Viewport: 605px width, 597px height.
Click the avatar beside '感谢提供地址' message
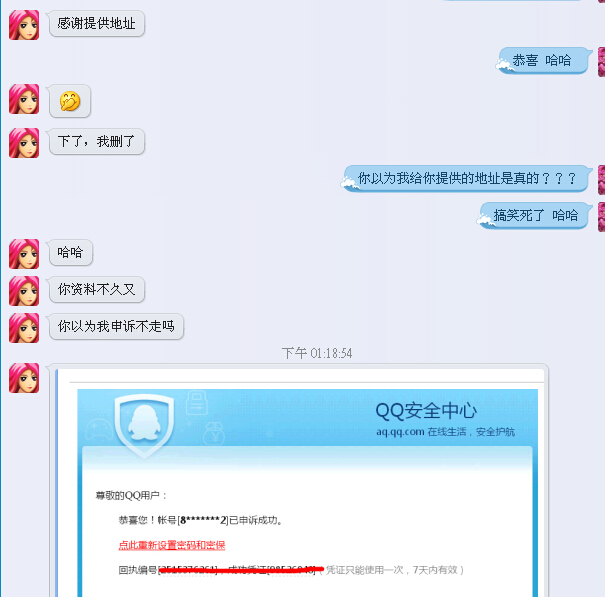coord(24,25)
